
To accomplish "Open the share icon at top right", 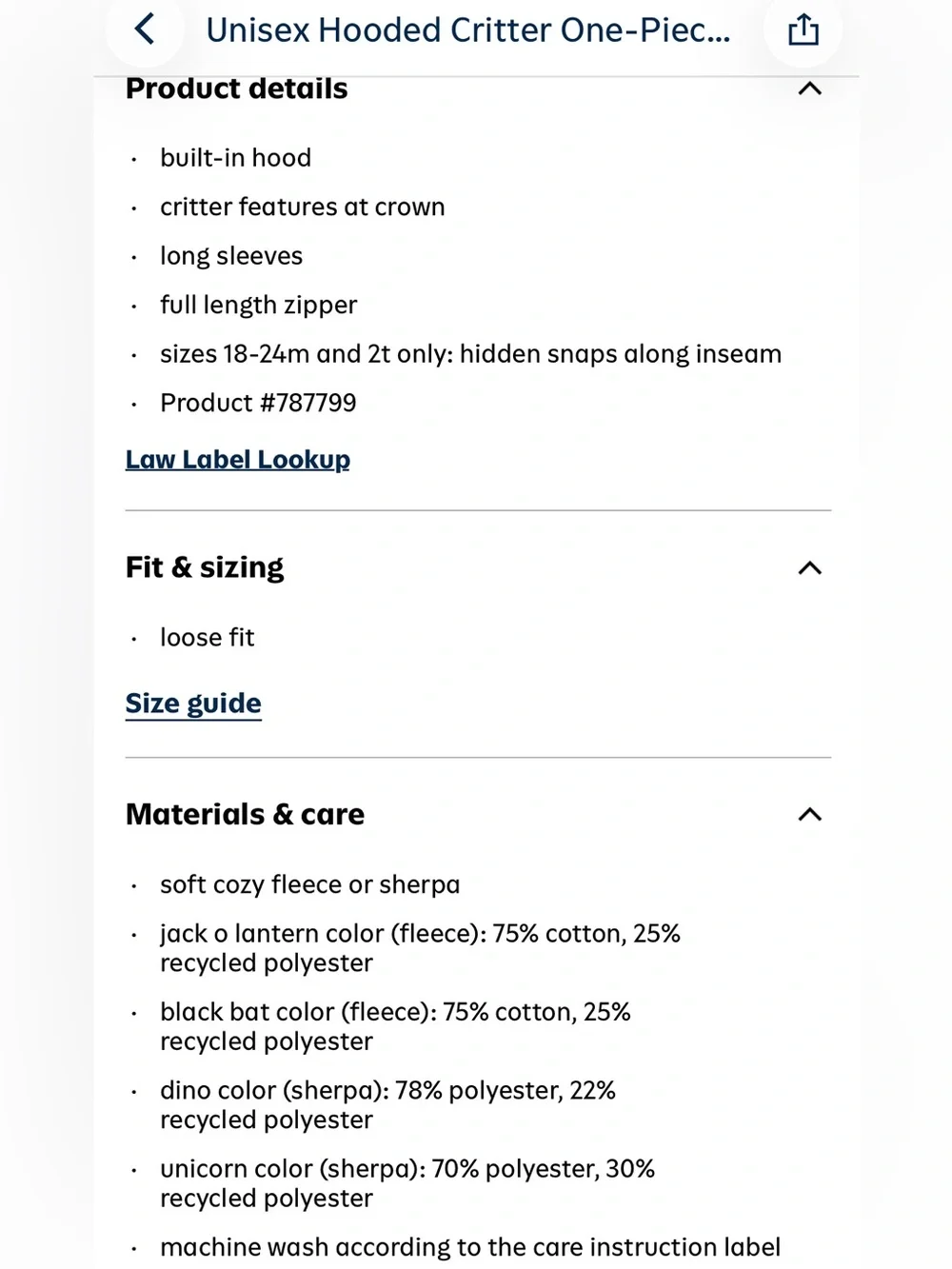I will coord(803,30).
